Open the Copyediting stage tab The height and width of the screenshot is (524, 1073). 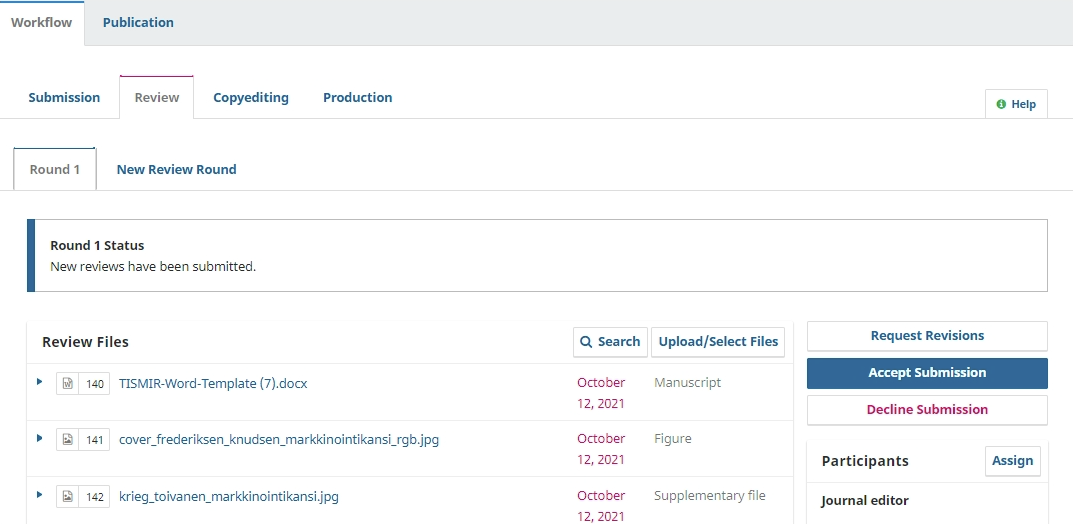click(x=251, y=97)
